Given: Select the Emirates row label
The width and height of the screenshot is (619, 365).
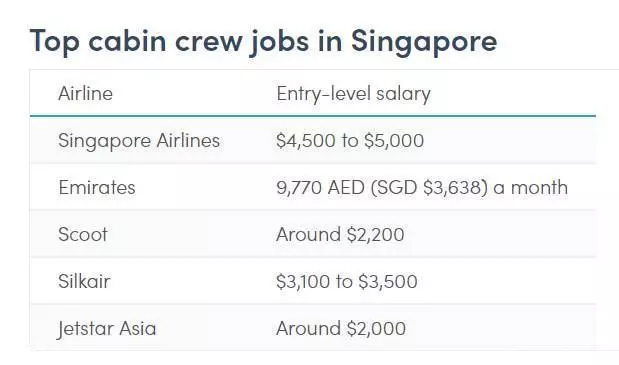Looking at the screenshot, I should 97,187.
